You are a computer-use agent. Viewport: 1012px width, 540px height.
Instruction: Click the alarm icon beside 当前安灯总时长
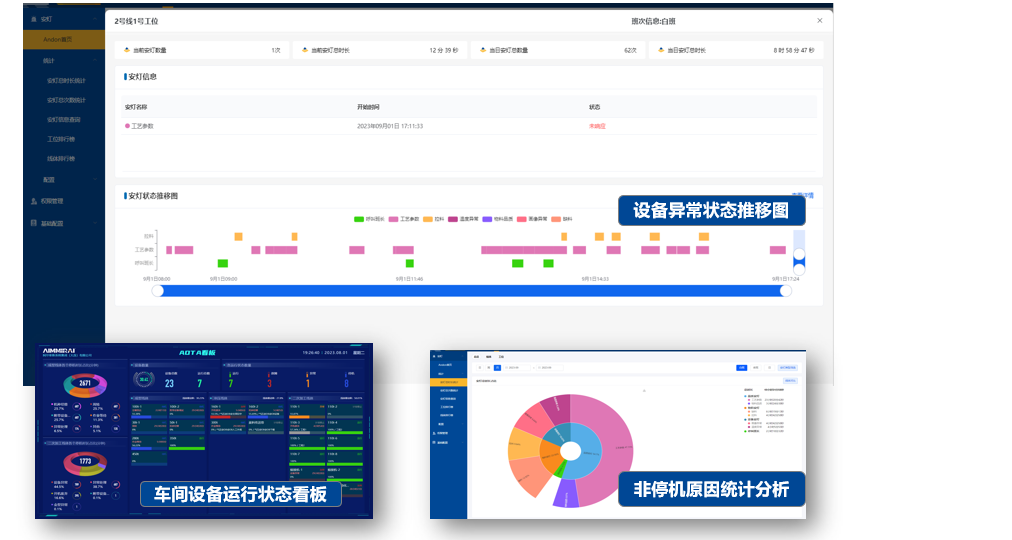(x=302, y=50)
